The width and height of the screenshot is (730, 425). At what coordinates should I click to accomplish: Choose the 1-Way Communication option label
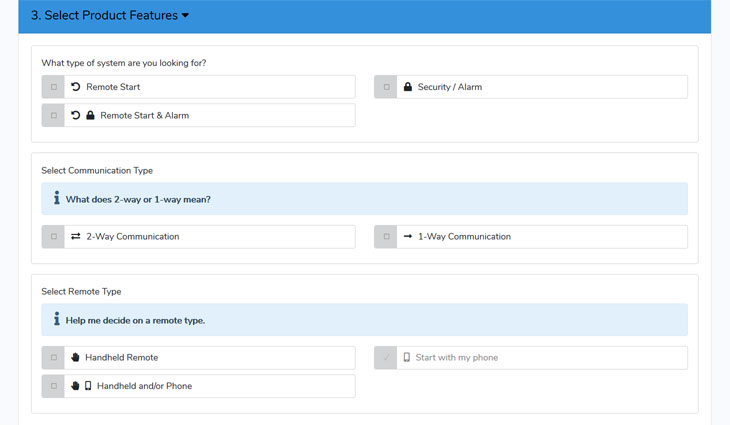pos(464,236)
